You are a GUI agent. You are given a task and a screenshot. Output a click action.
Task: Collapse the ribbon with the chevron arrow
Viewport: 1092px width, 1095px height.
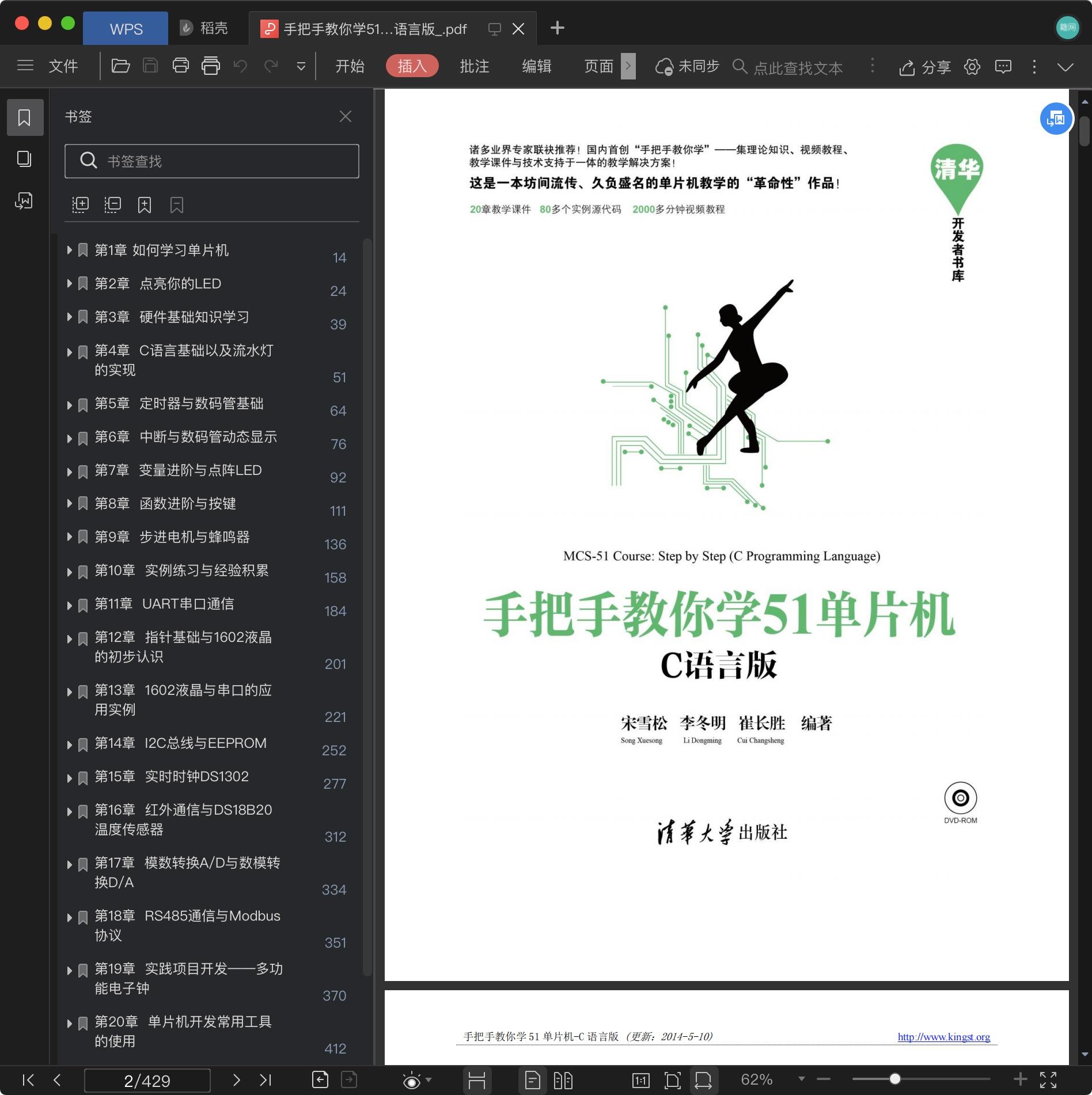pyautogui.click(x=1066, y=67)
